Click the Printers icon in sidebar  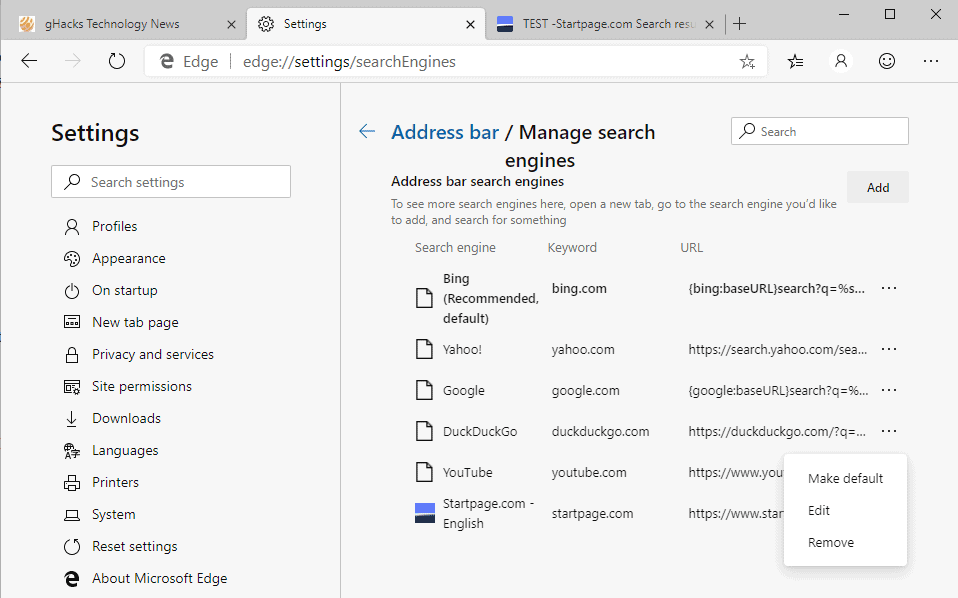click(x=71, y=483)
